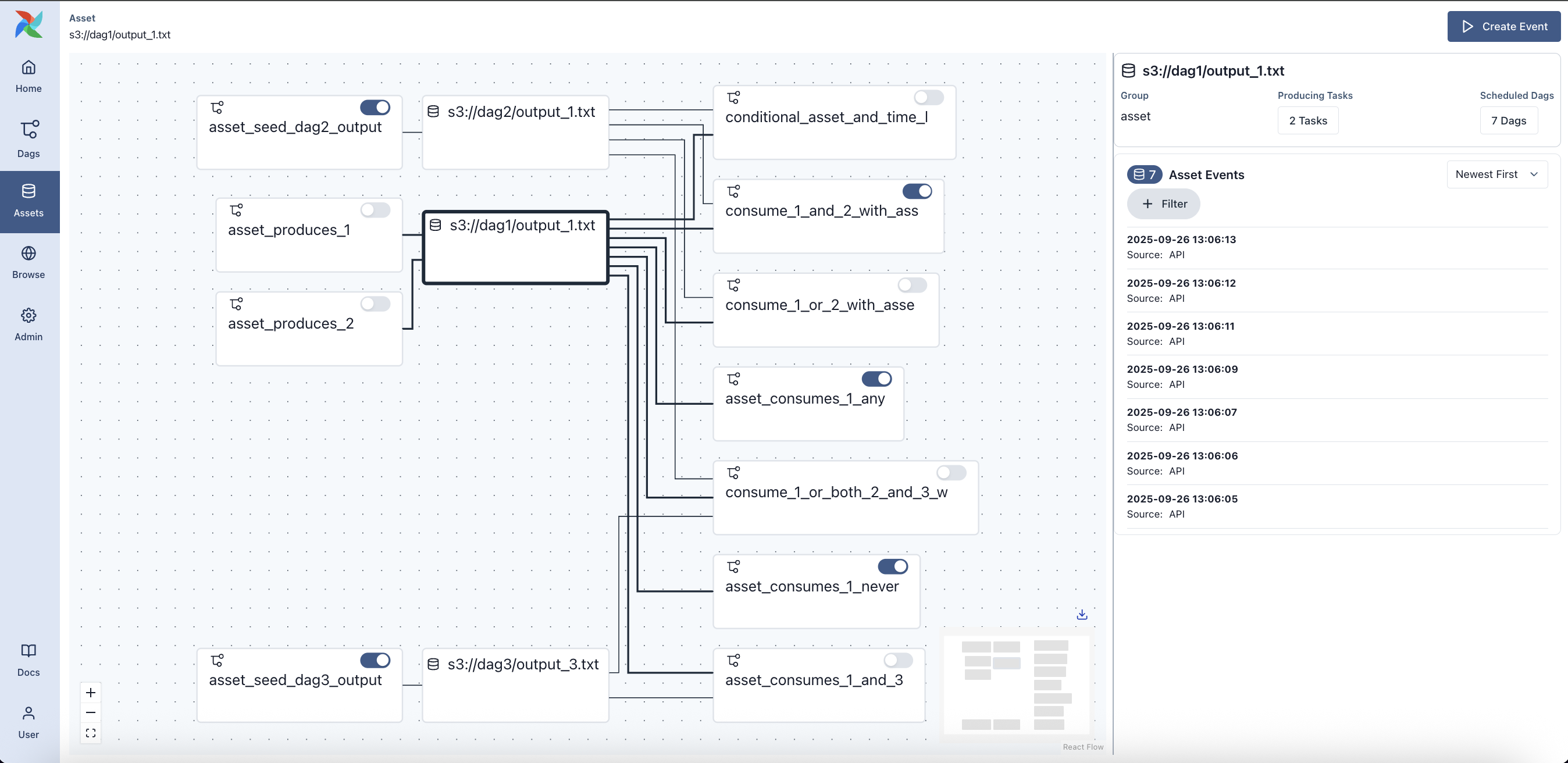Open the Browse section

(x=28, y=262)
